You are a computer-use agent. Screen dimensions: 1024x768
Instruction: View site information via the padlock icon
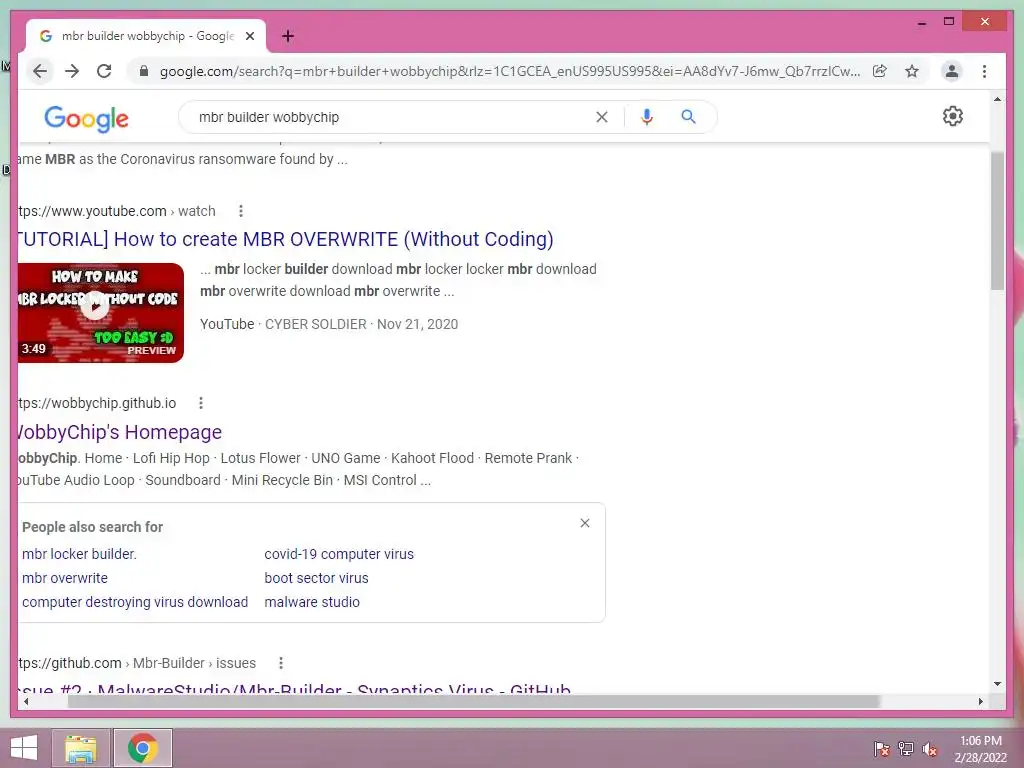pyautogui.click(x=144, y=71)
